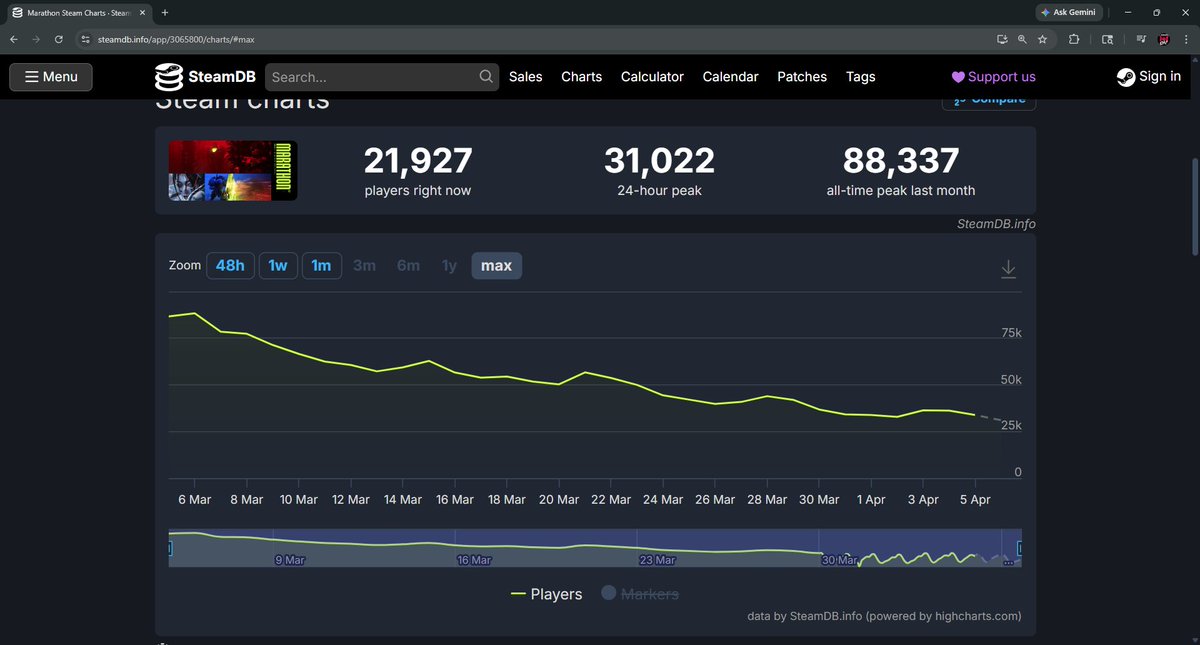Viewport: 1200px width, 645px height.
Task: Set chart zoom to 48h
Action: tap(230, 266)
